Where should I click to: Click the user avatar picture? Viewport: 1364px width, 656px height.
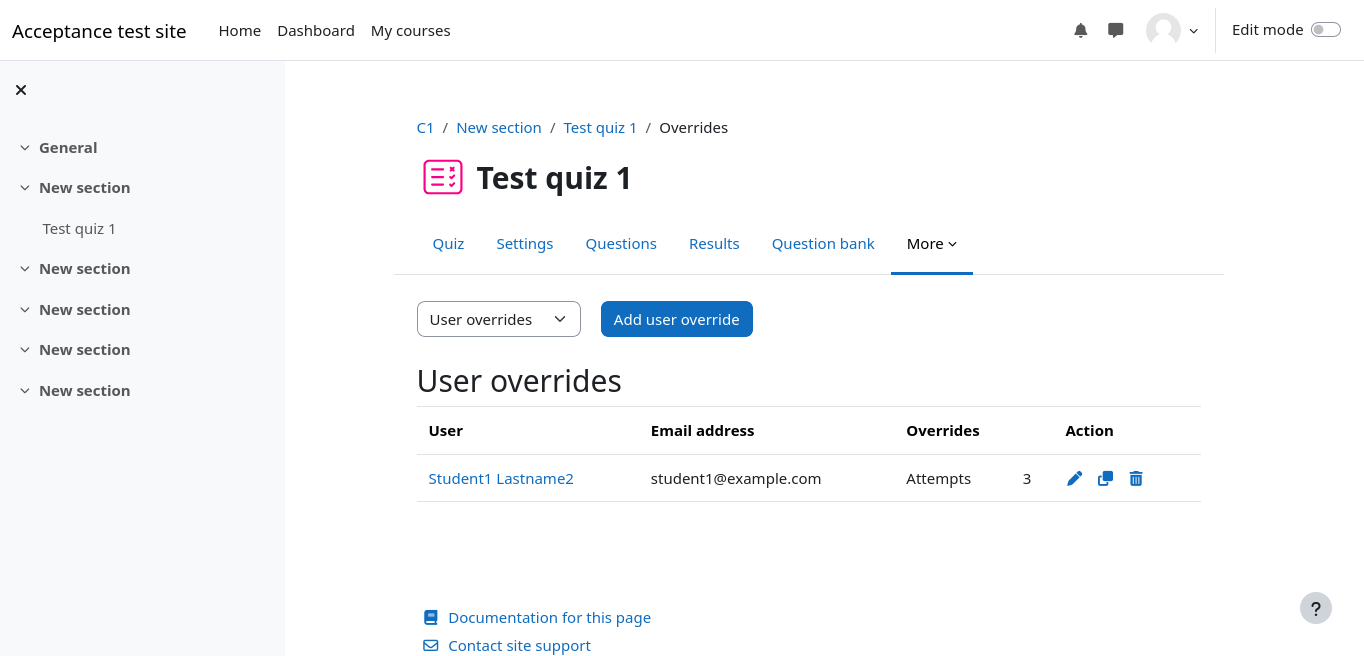click(1163, 31)
